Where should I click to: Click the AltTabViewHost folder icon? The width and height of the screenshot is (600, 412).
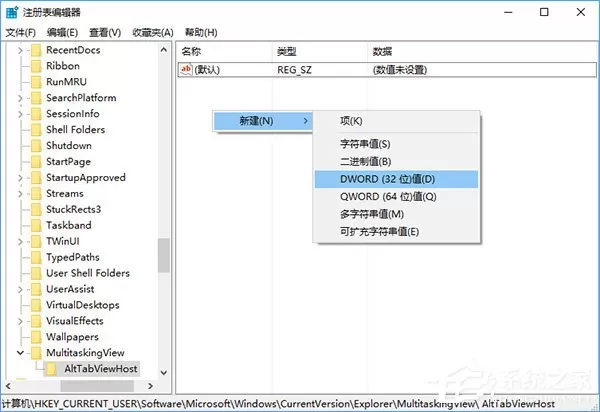51,369
